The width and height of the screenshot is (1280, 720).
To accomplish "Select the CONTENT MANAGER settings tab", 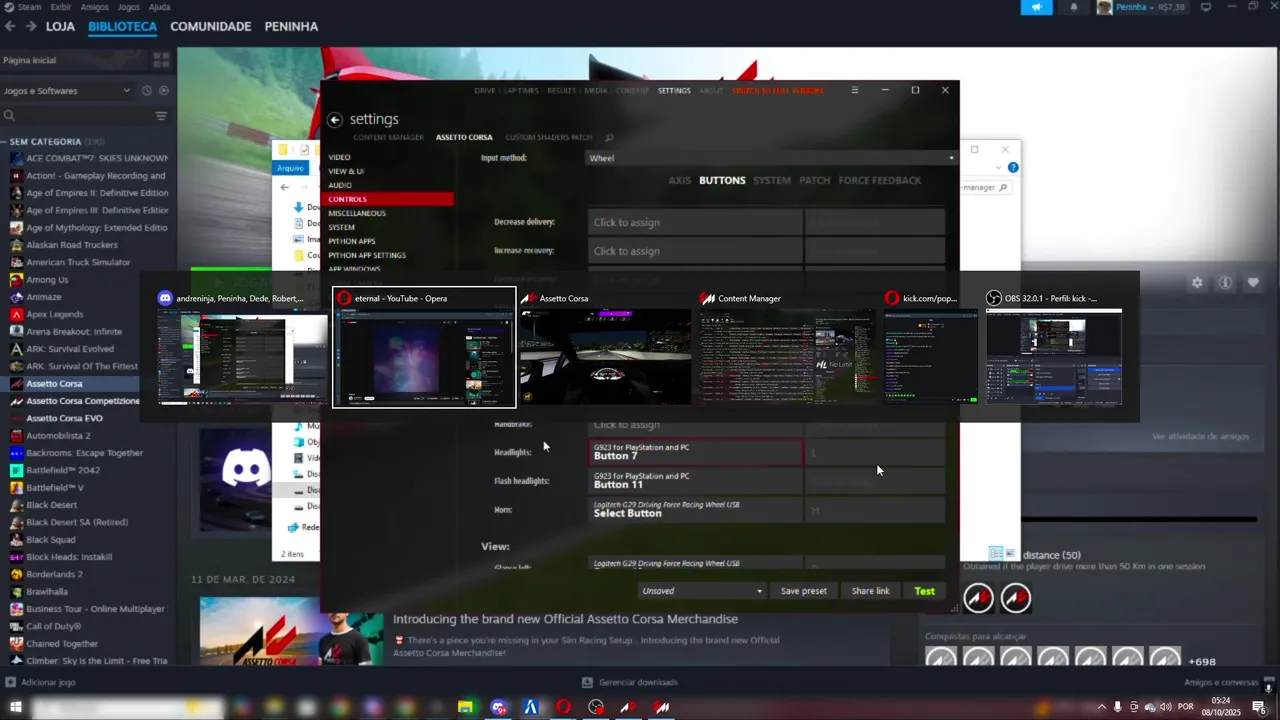I will click(x=388, y=137).
